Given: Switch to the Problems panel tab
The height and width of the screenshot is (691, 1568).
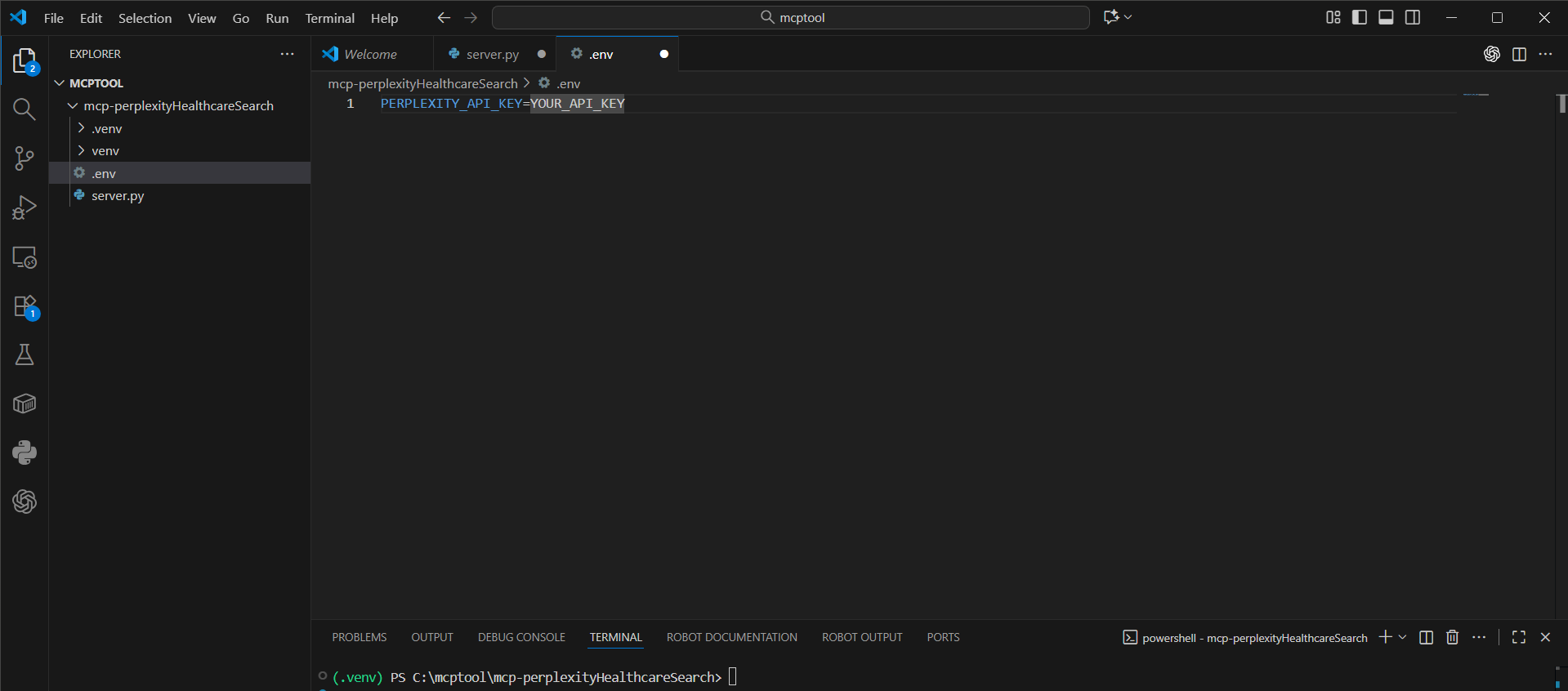Looking at the screenshot, I should [x=360, y=637].
